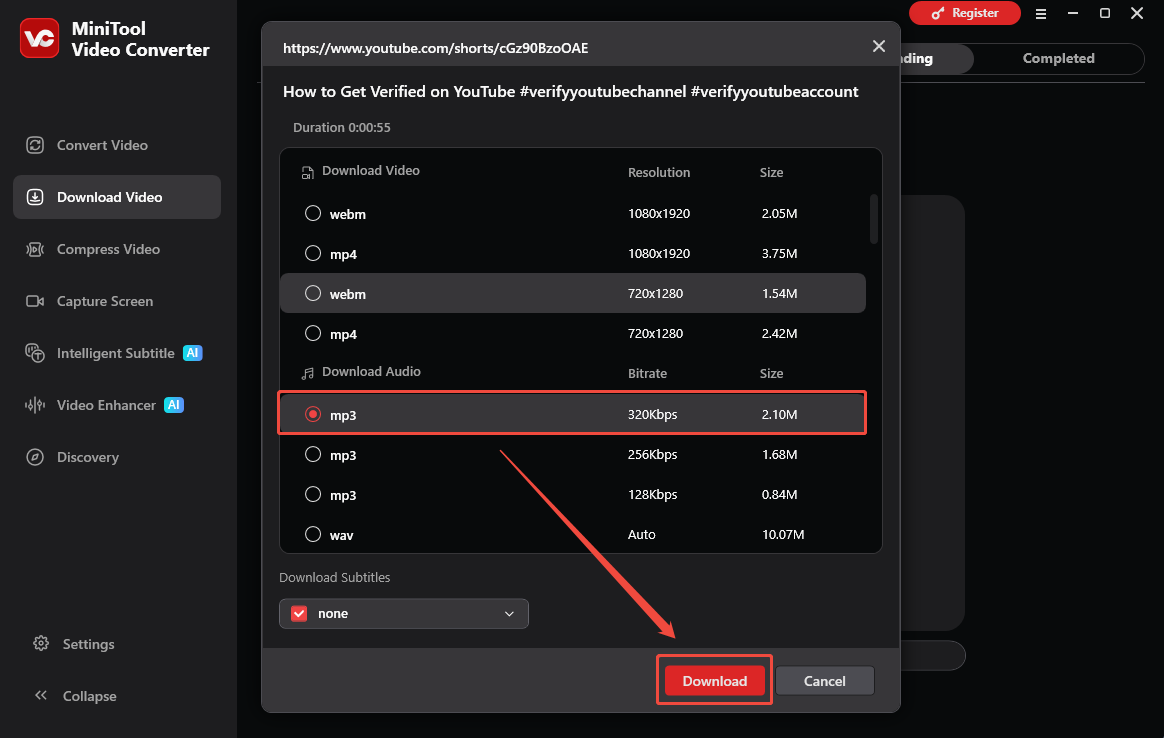This screenshot has height=738, width=1164.
Task: Click the Download Audio music note icon
Action: pyautogui.click(x=307, y=373)
